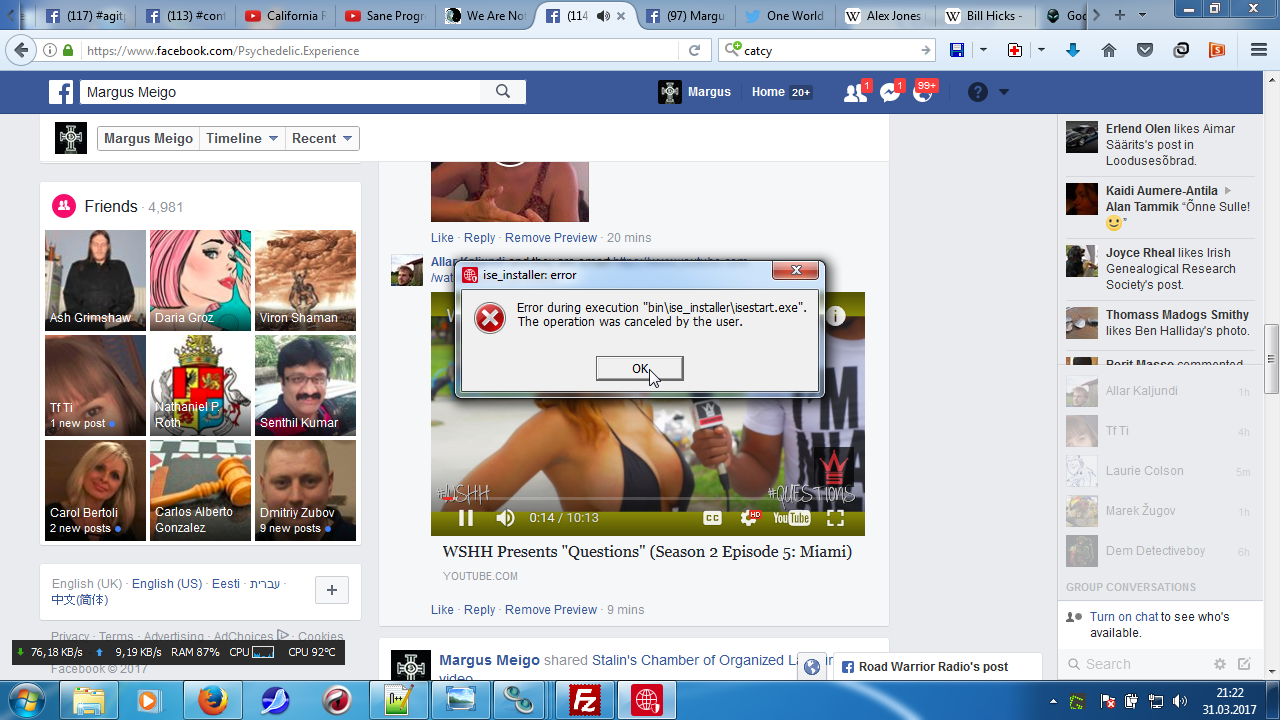The image size is (1280, 720).
Task: Open Windows Explorer from the taskbar
Action: (x=88, y=700)
